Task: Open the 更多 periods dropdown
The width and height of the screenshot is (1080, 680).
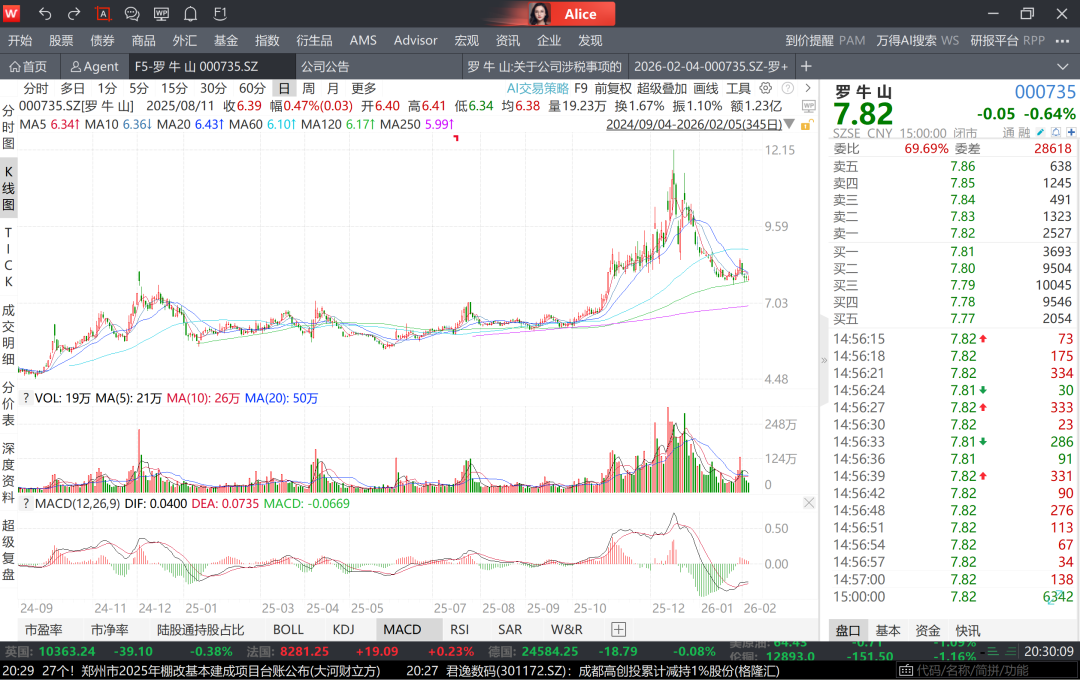Action: 363,88
